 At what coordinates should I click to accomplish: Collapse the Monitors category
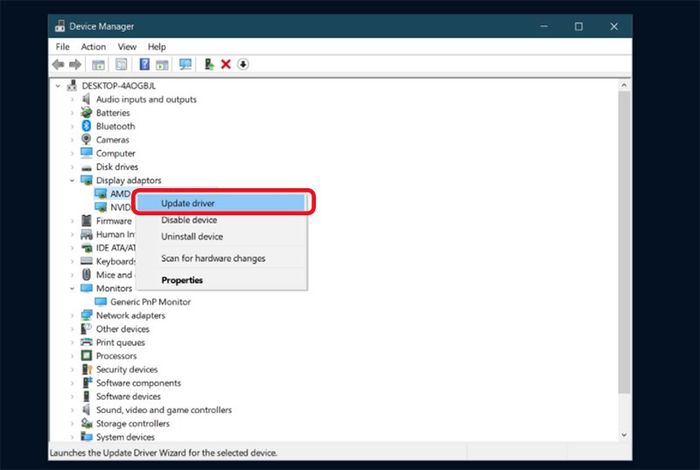coord(72,288)
